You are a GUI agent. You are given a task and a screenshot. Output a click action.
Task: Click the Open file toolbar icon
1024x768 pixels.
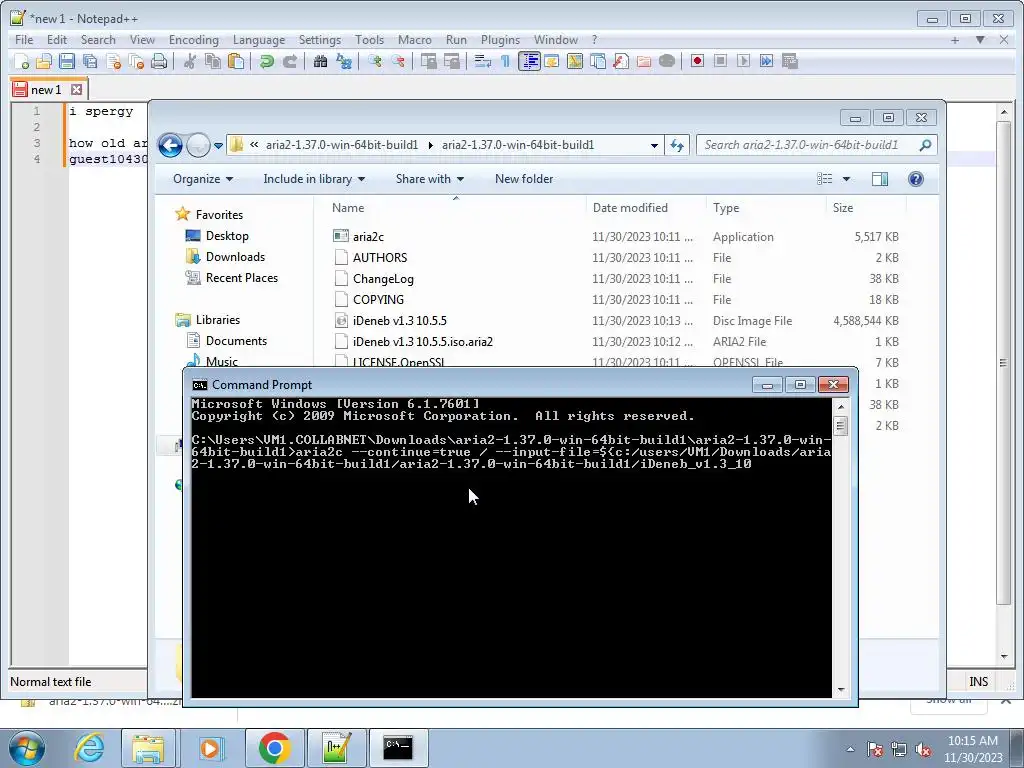pyautogui.click(x=44, y=61)
